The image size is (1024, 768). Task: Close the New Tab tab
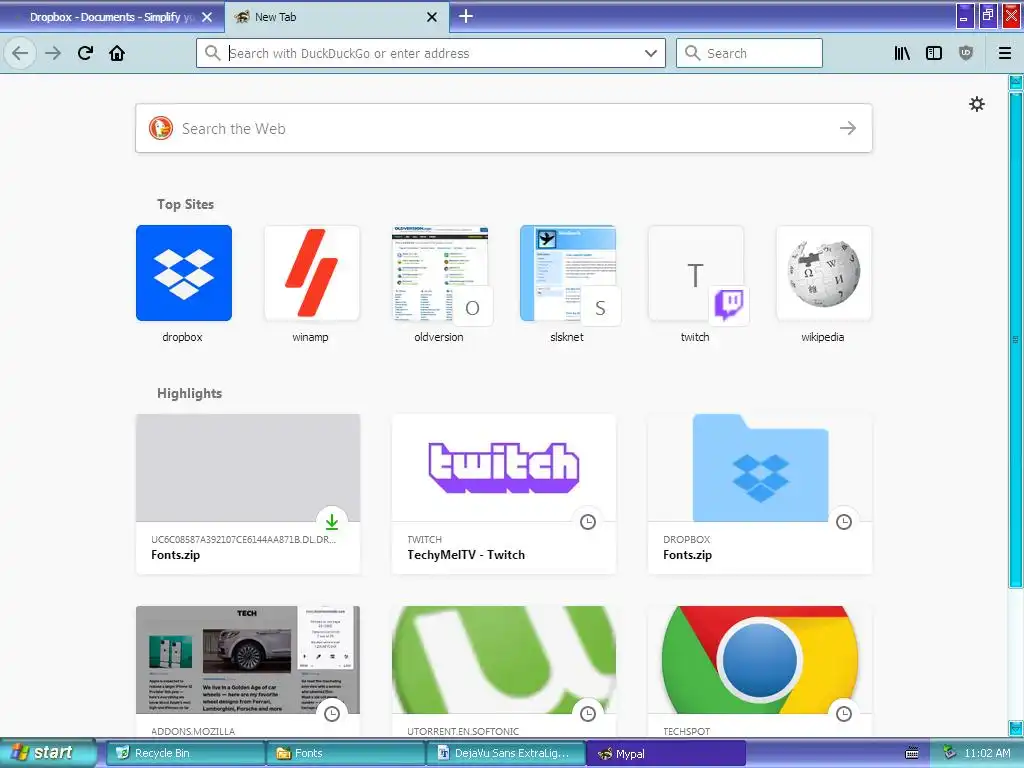click(x=432, y=17)
